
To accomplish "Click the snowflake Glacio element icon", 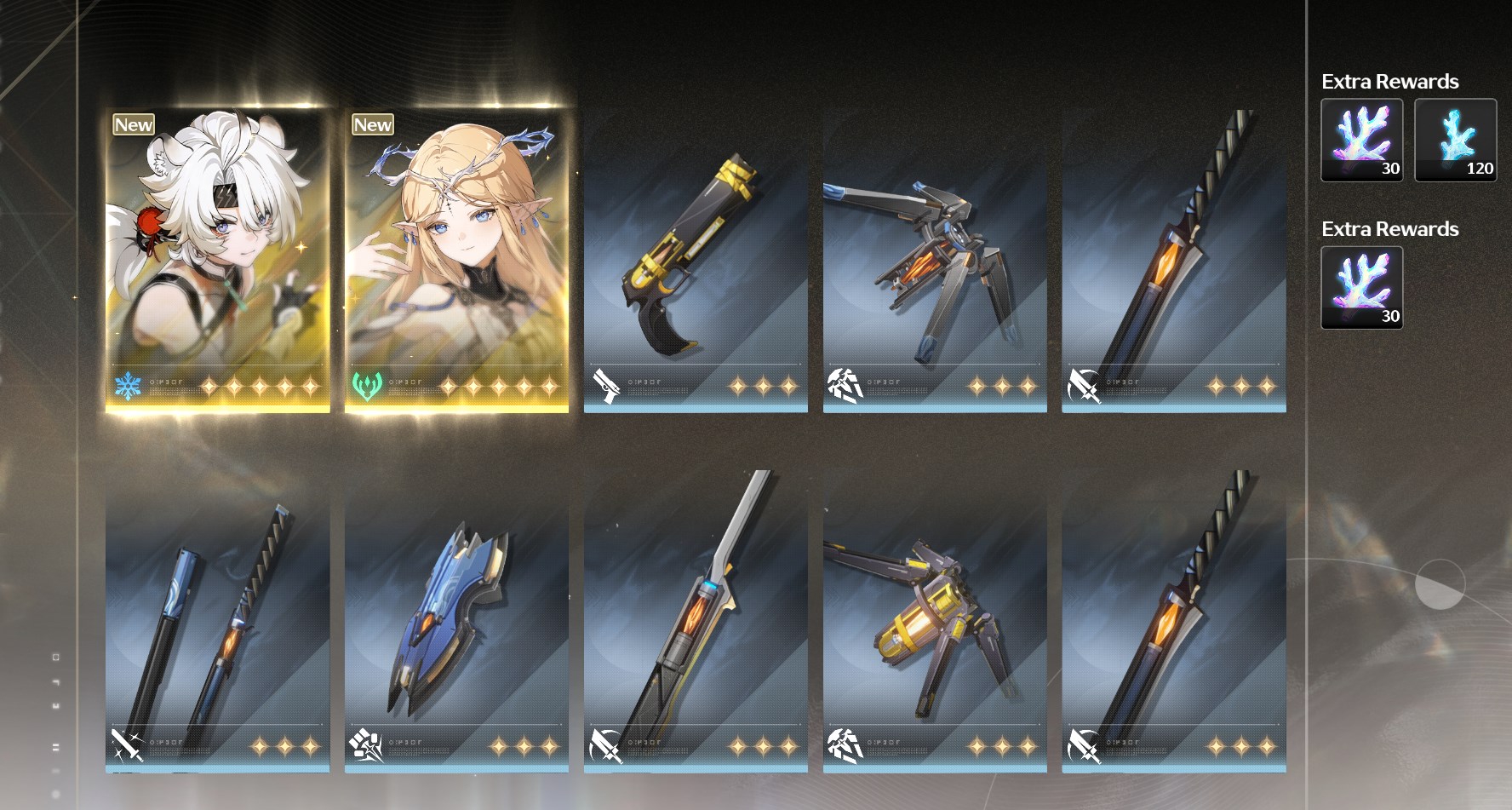I will click(x=128, y=386).
